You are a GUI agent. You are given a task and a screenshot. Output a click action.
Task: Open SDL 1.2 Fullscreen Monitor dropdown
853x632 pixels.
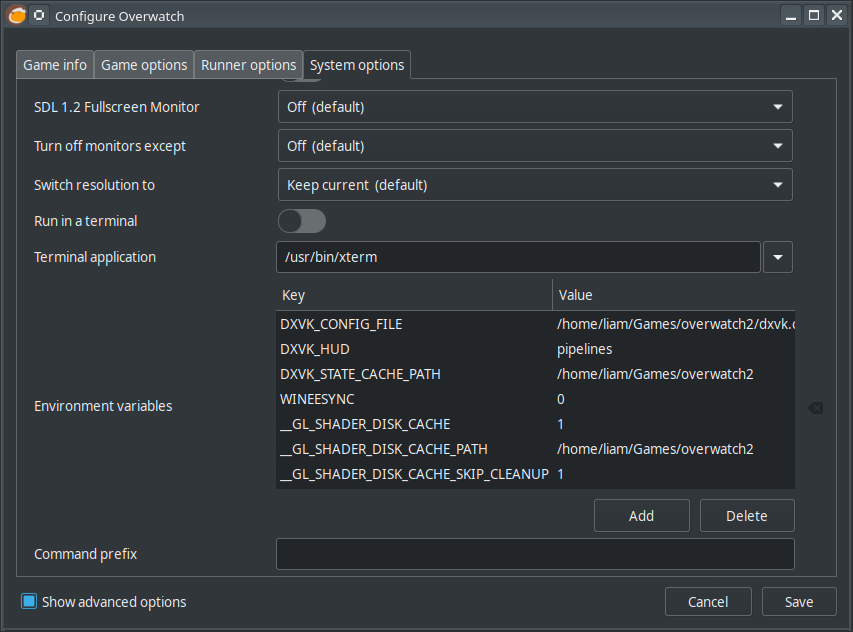tap(535, 107)
